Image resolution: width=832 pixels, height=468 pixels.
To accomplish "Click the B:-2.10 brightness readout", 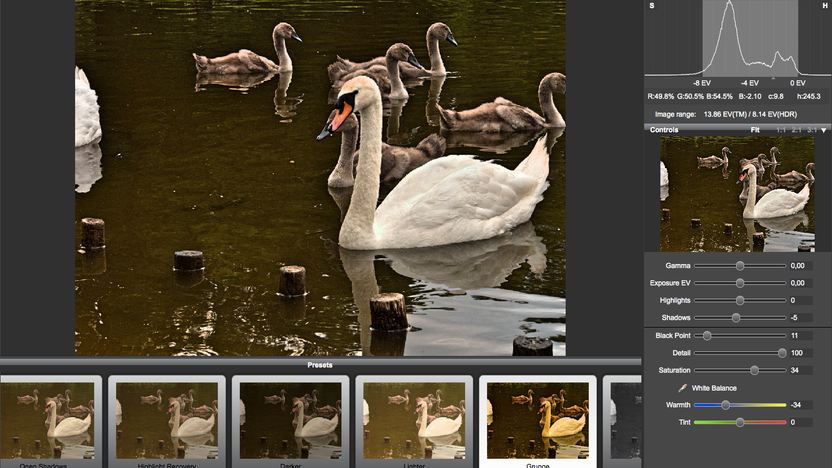I will (749, 97).
